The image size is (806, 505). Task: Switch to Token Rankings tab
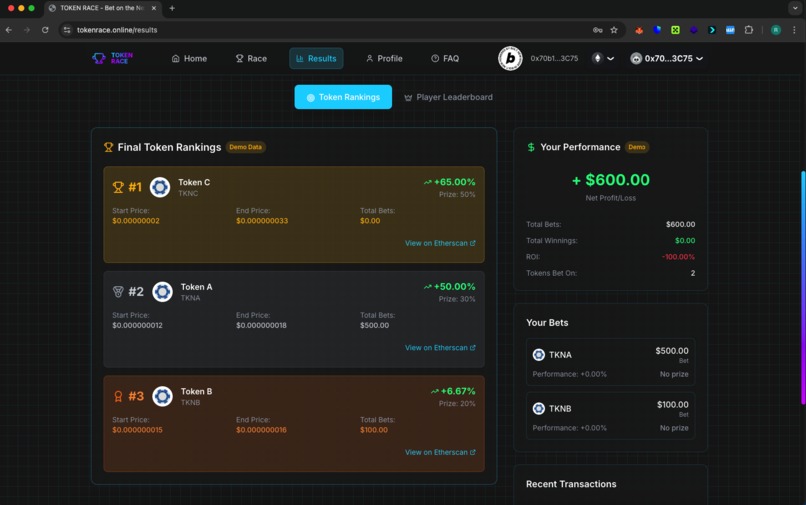coord(343,97)
